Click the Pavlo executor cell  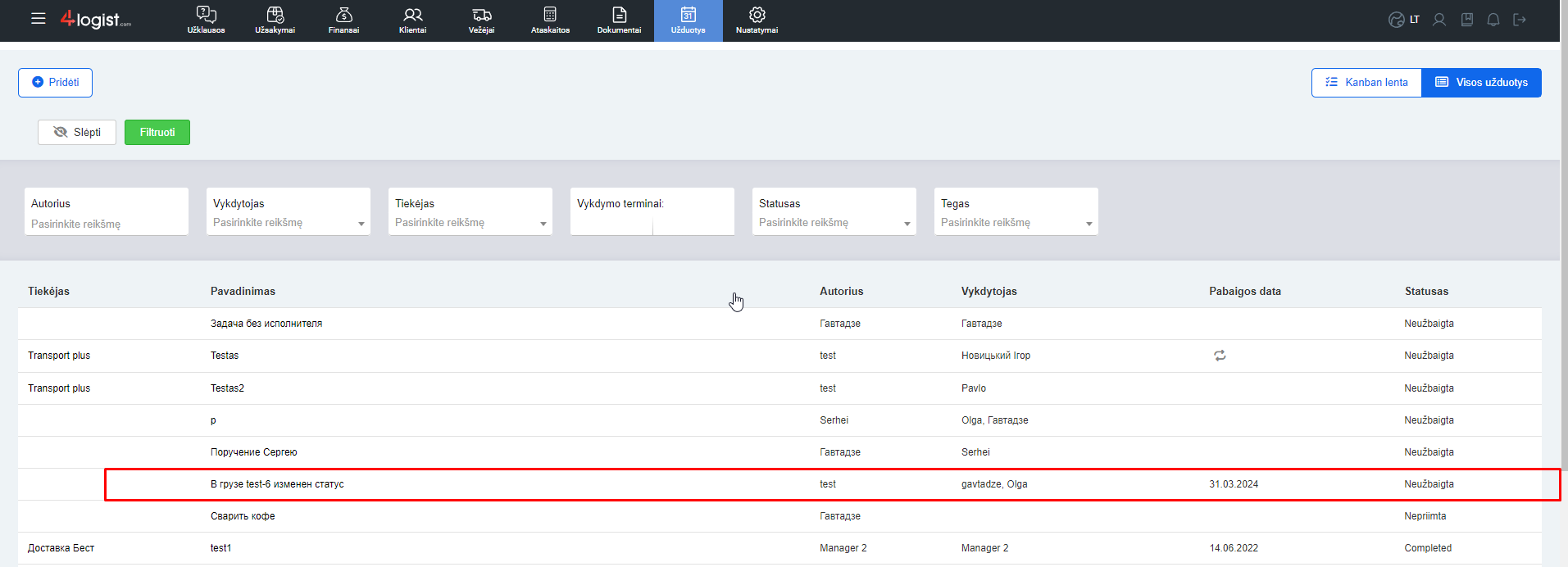[974, 388]
